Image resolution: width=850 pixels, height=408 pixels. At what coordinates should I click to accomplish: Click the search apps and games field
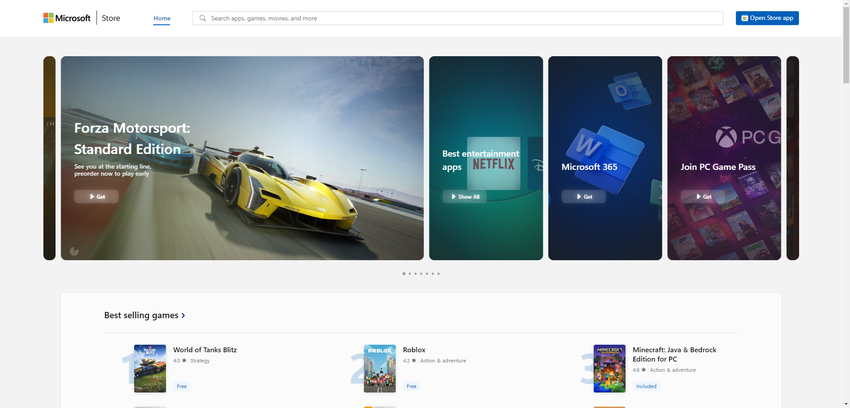point(460,18)
